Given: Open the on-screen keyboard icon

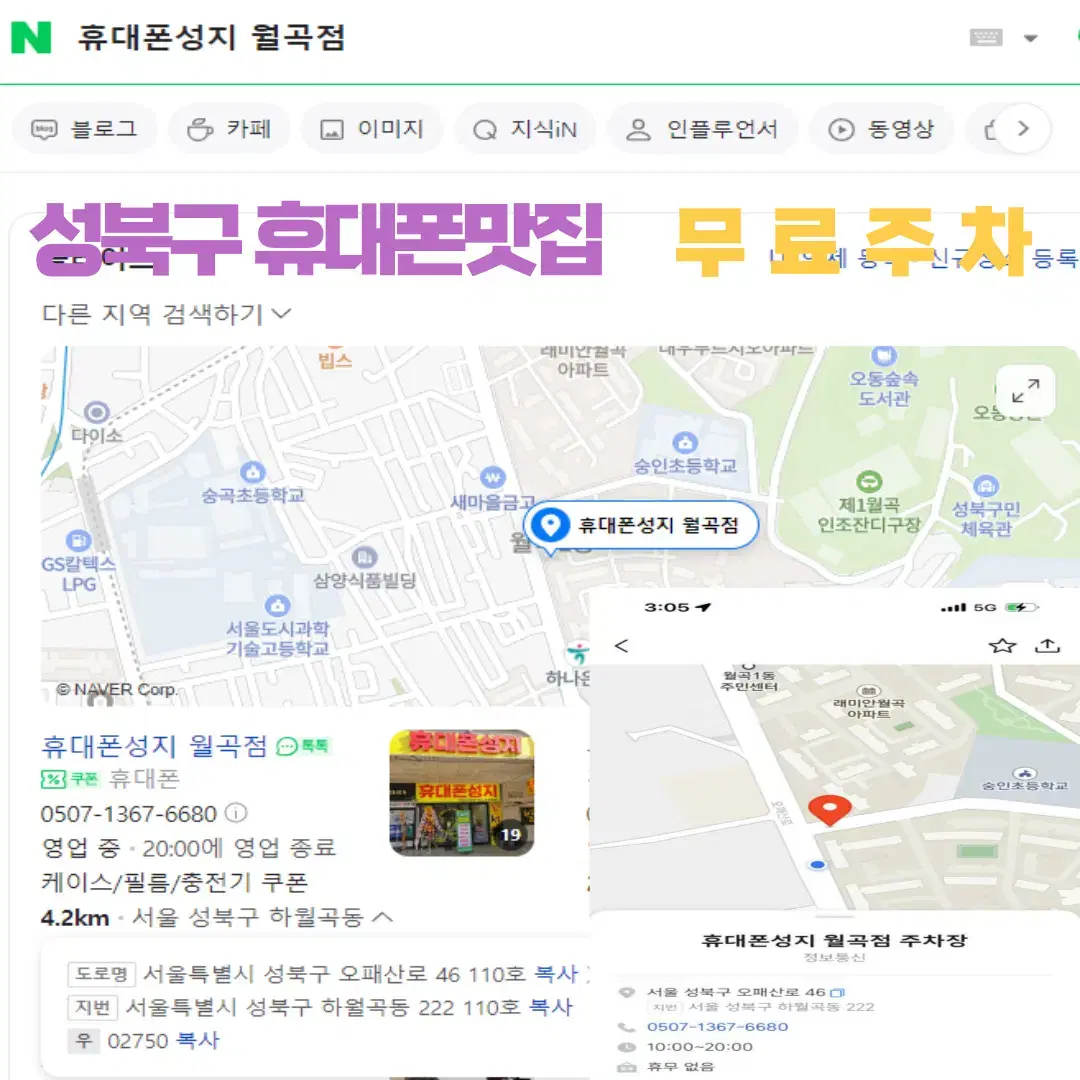Looking at the screenshot, I should [986, 37].
